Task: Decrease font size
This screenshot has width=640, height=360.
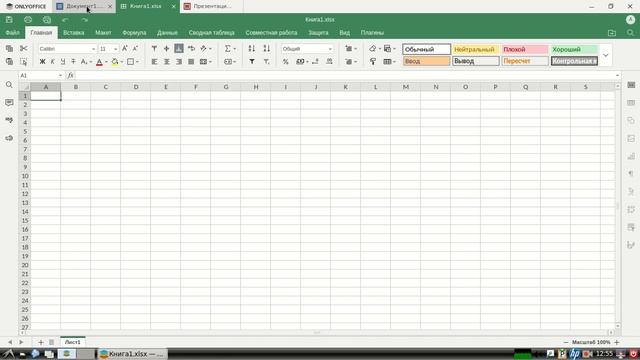Action: 135,49
